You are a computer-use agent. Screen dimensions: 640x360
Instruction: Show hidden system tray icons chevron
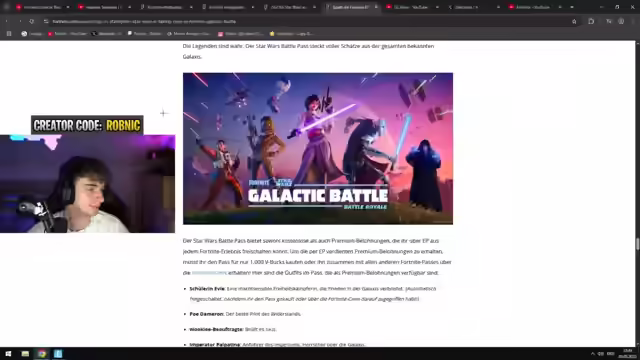(x=593, y=353)
